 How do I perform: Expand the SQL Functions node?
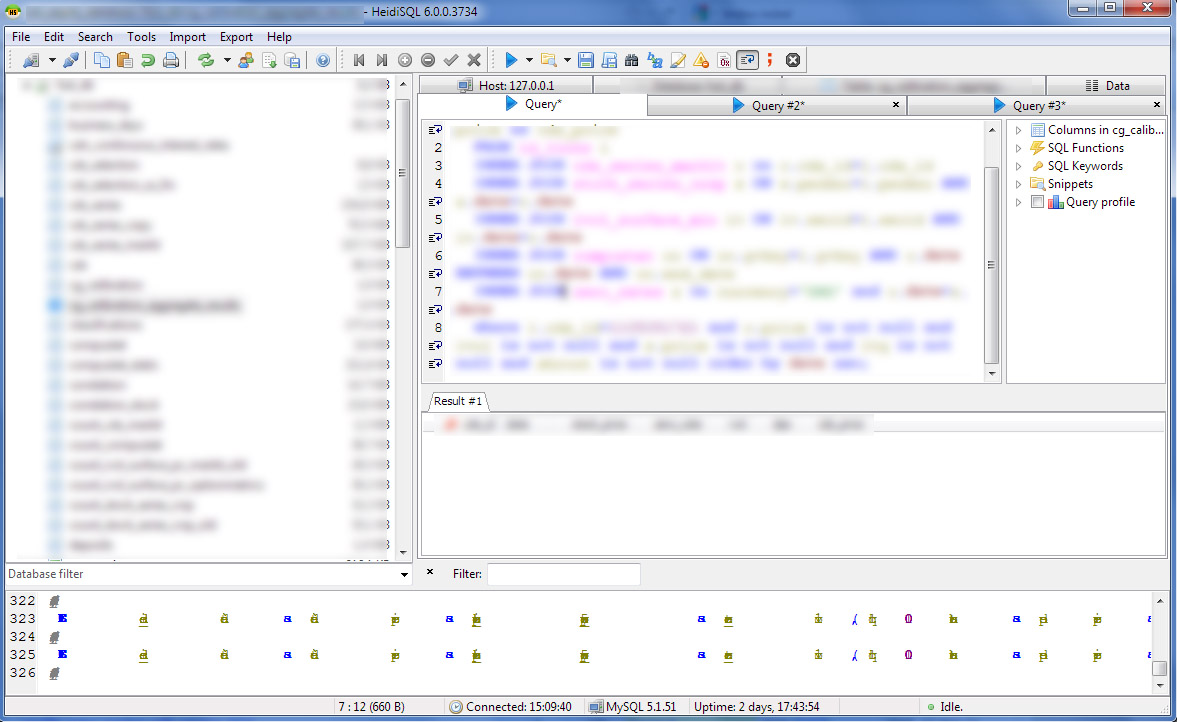(1019, 148)
